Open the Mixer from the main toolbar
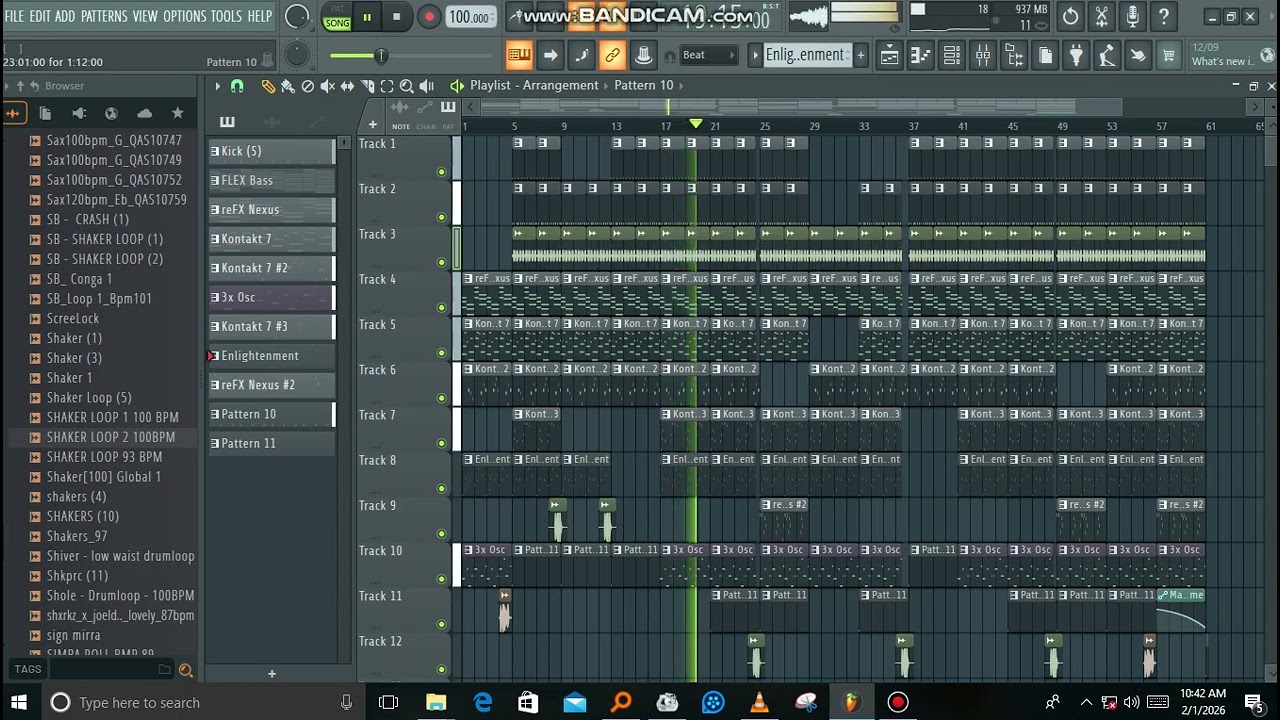Image resolution: width=1280 pixels, height=720 pixels. click(x=983, y=55)
